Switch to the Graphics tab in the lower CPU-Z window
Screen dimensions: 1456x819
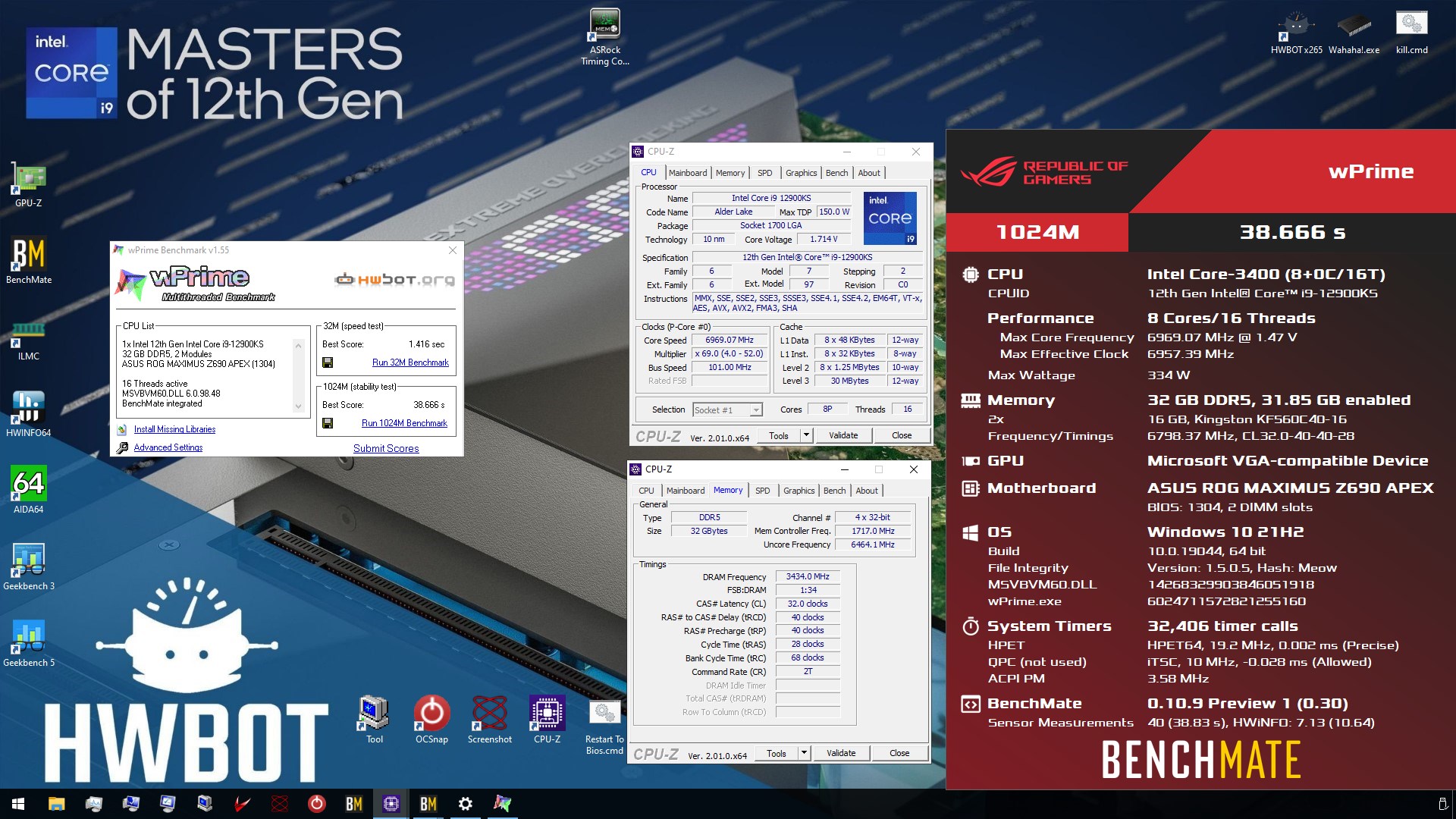pyautogui.click(x=799, y=491)
